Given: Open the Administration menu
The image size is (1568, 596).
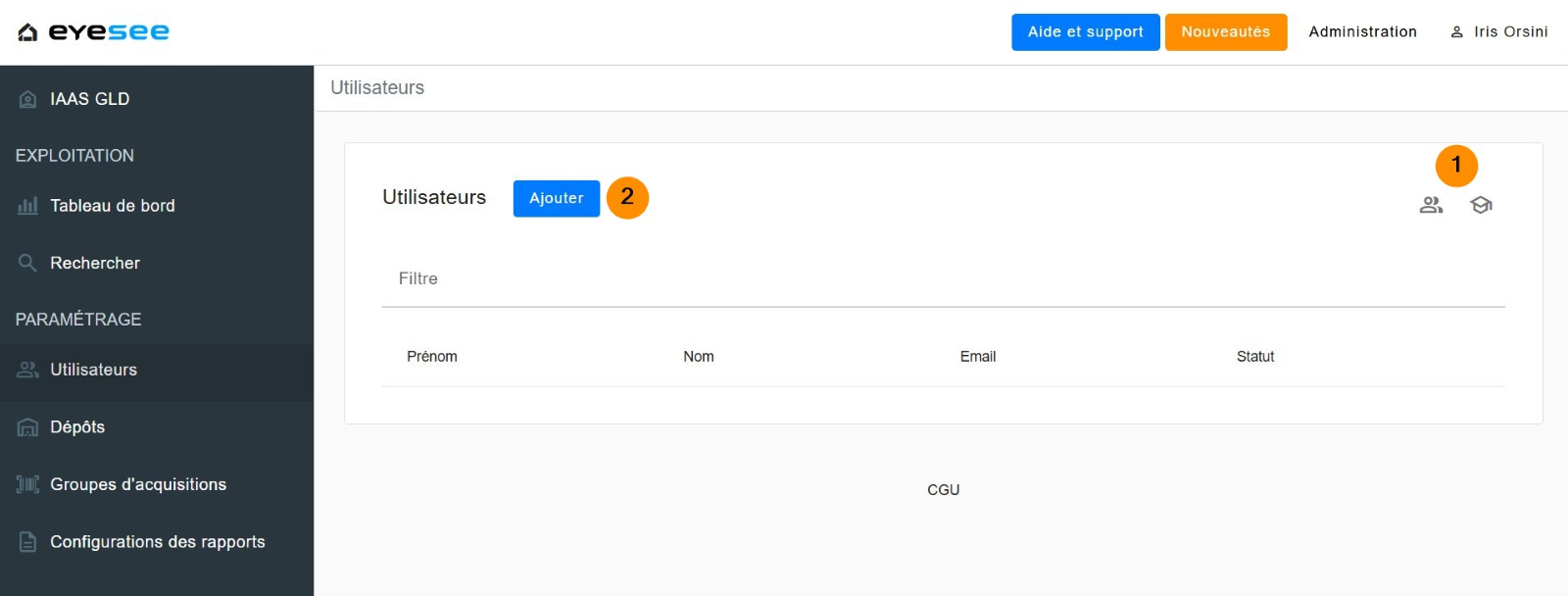Looking at the screenshot, I should (1362, 32).
